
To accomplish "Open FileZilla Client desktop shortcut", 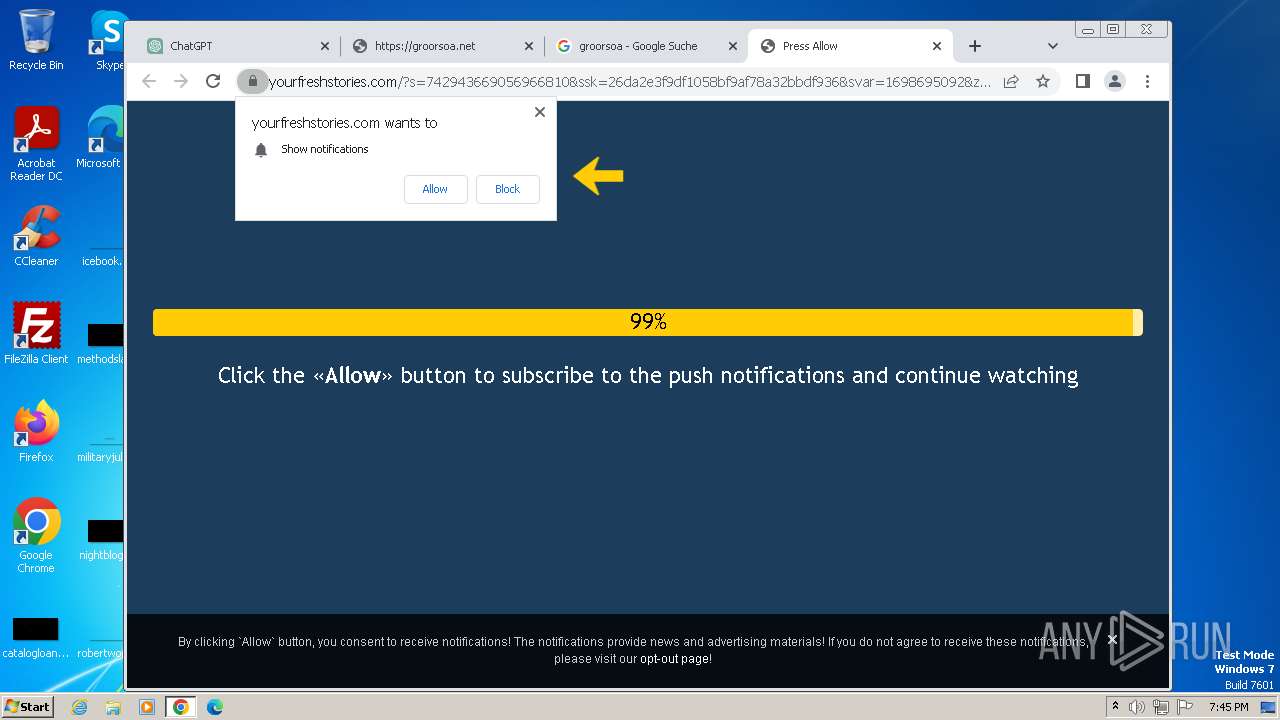I will pos(36,333).
